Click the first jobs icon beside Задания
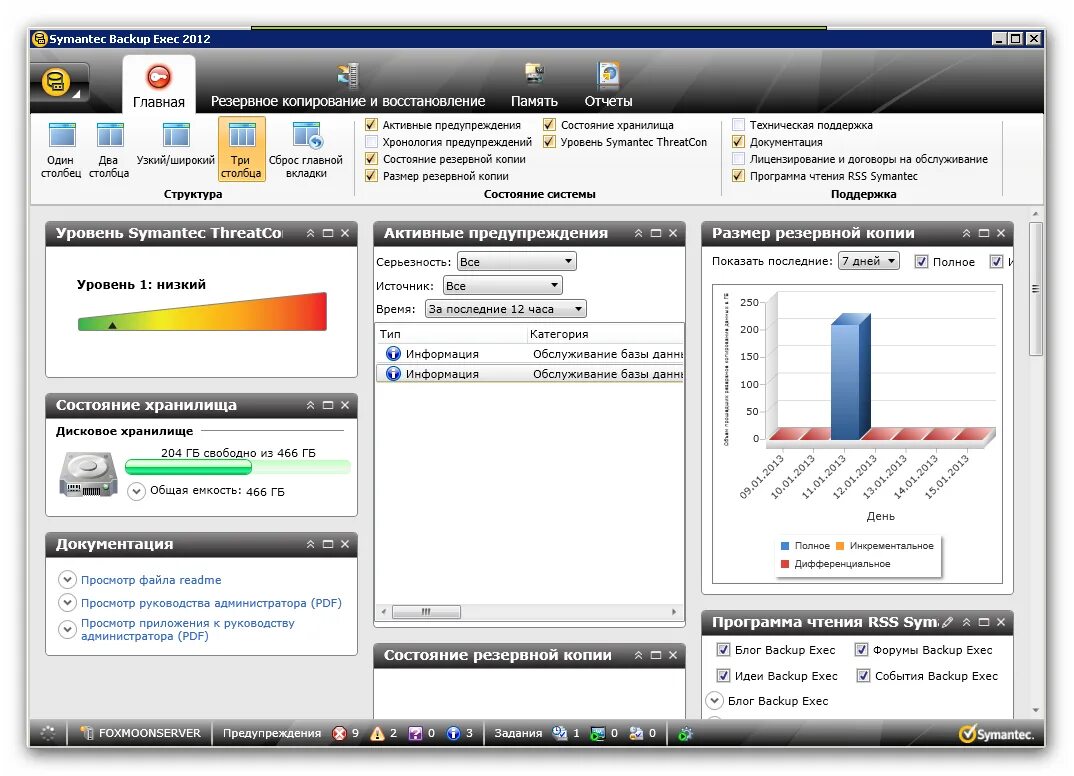The width and height of the screenshot is (1074, 776). coord(560,734)
